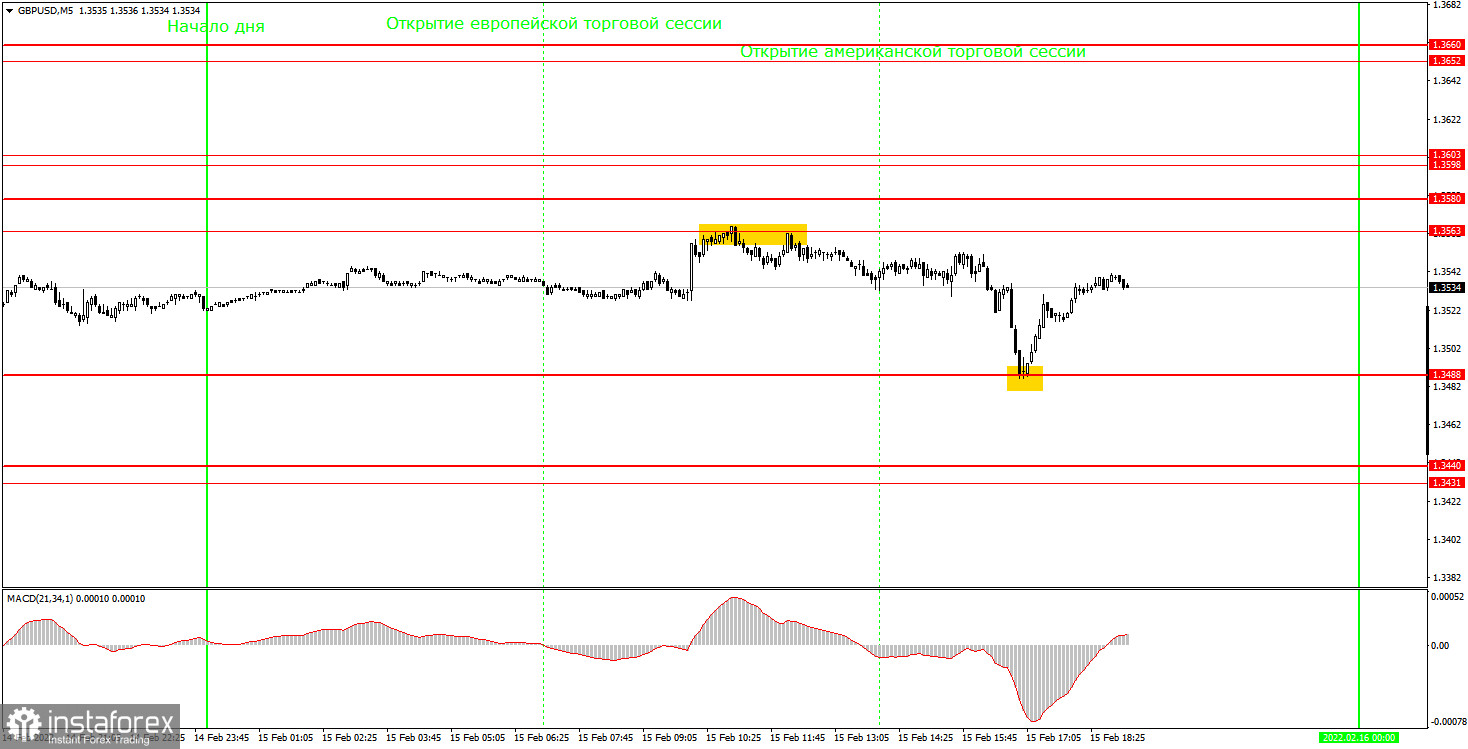Select the yellow highlight box near 1.3563 level
The height and width of the screenshot is (749, 1468).
[x=753, y=234]
